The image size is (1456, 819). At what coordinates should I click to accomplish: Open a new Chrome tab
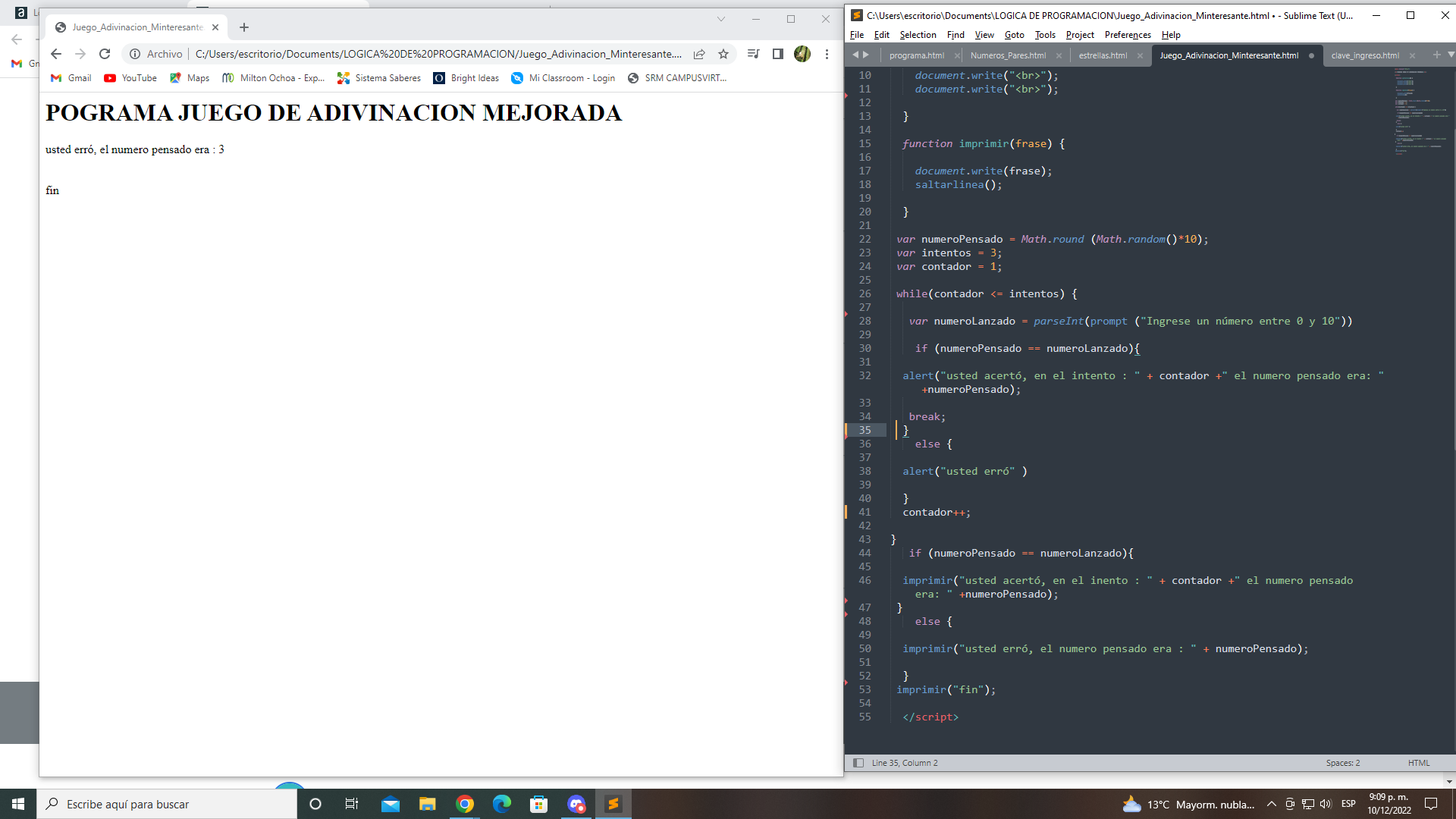[244, 27]
